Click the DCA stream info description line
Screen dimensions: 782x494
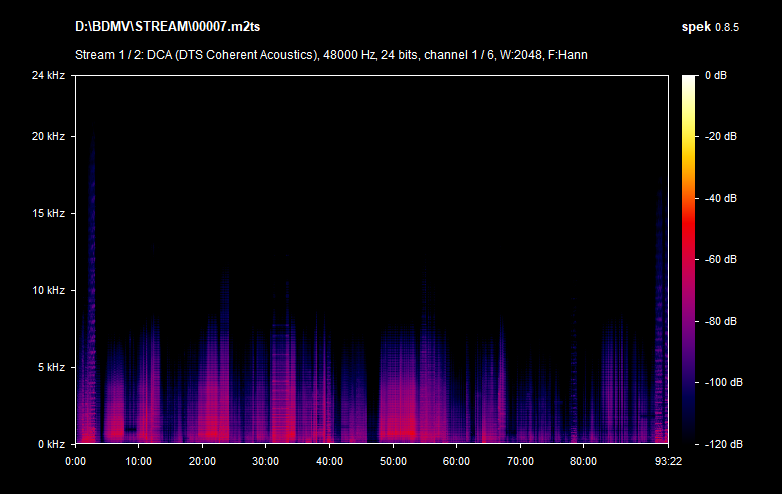[x=330, y=54]
